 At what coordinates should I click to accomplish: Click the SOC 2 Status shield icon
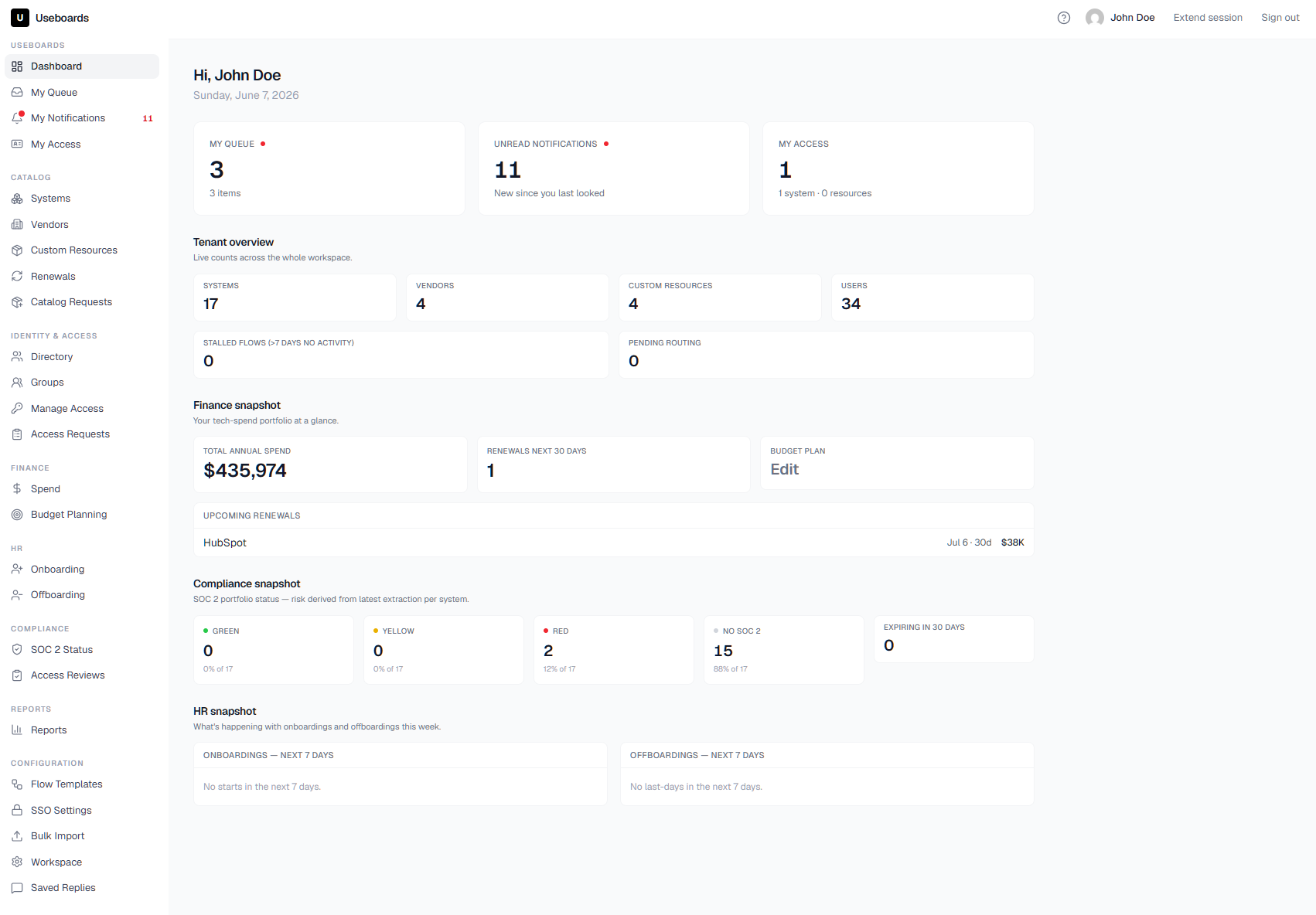[x=17, y=650]
